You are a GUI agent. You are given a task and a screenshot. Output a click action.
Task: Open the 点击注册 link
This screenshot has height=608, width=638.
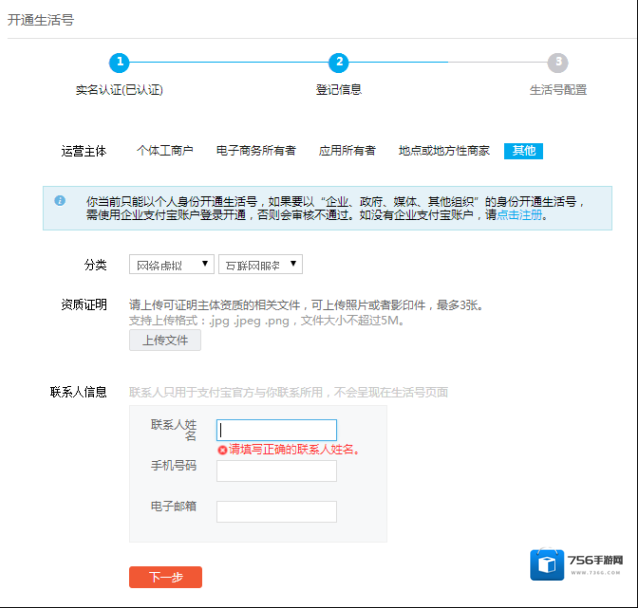tap(519, 214)
